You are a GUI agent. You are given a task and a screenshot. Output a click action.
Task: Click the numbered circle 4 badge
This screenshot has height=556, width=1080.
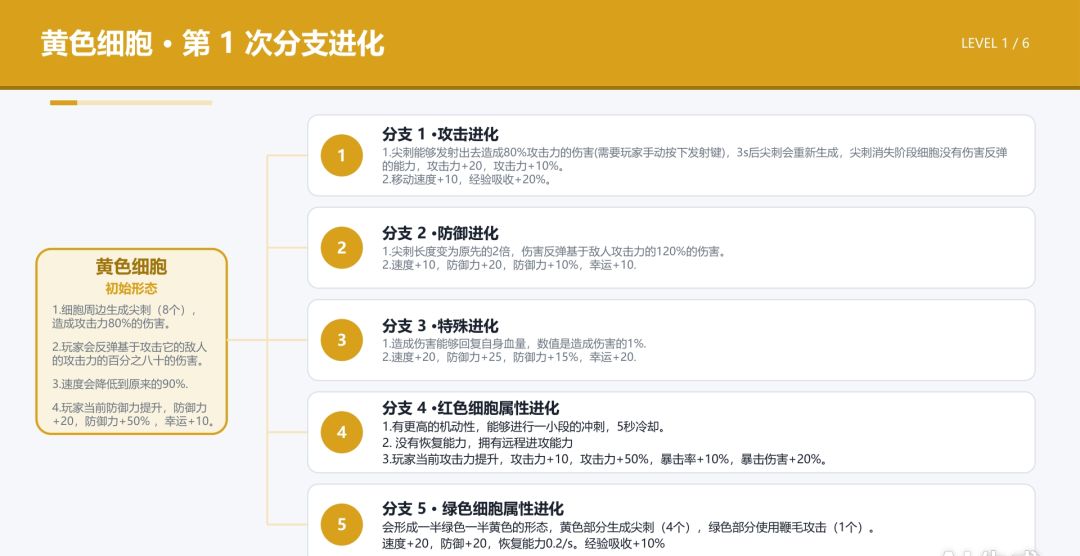[342, 433]
